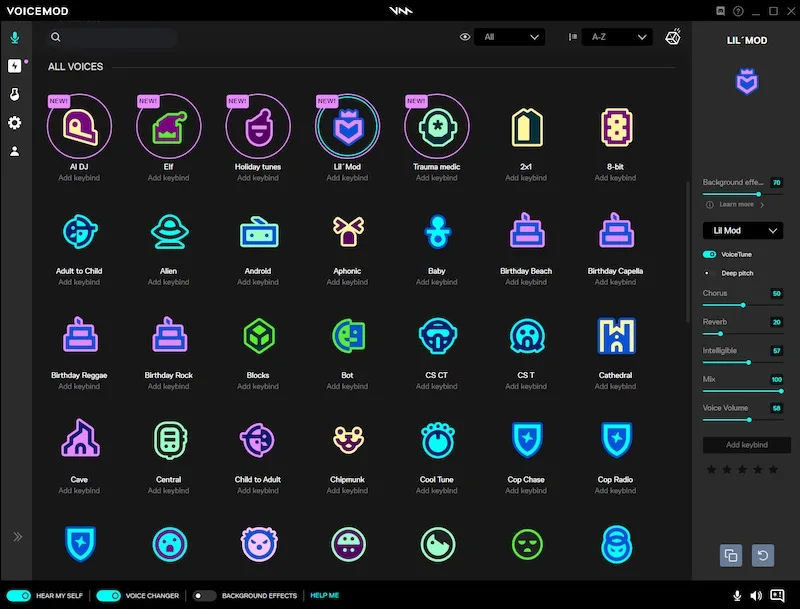Open the Soundboard section in sidebar

pyautogui.click(x=14, y=66)
